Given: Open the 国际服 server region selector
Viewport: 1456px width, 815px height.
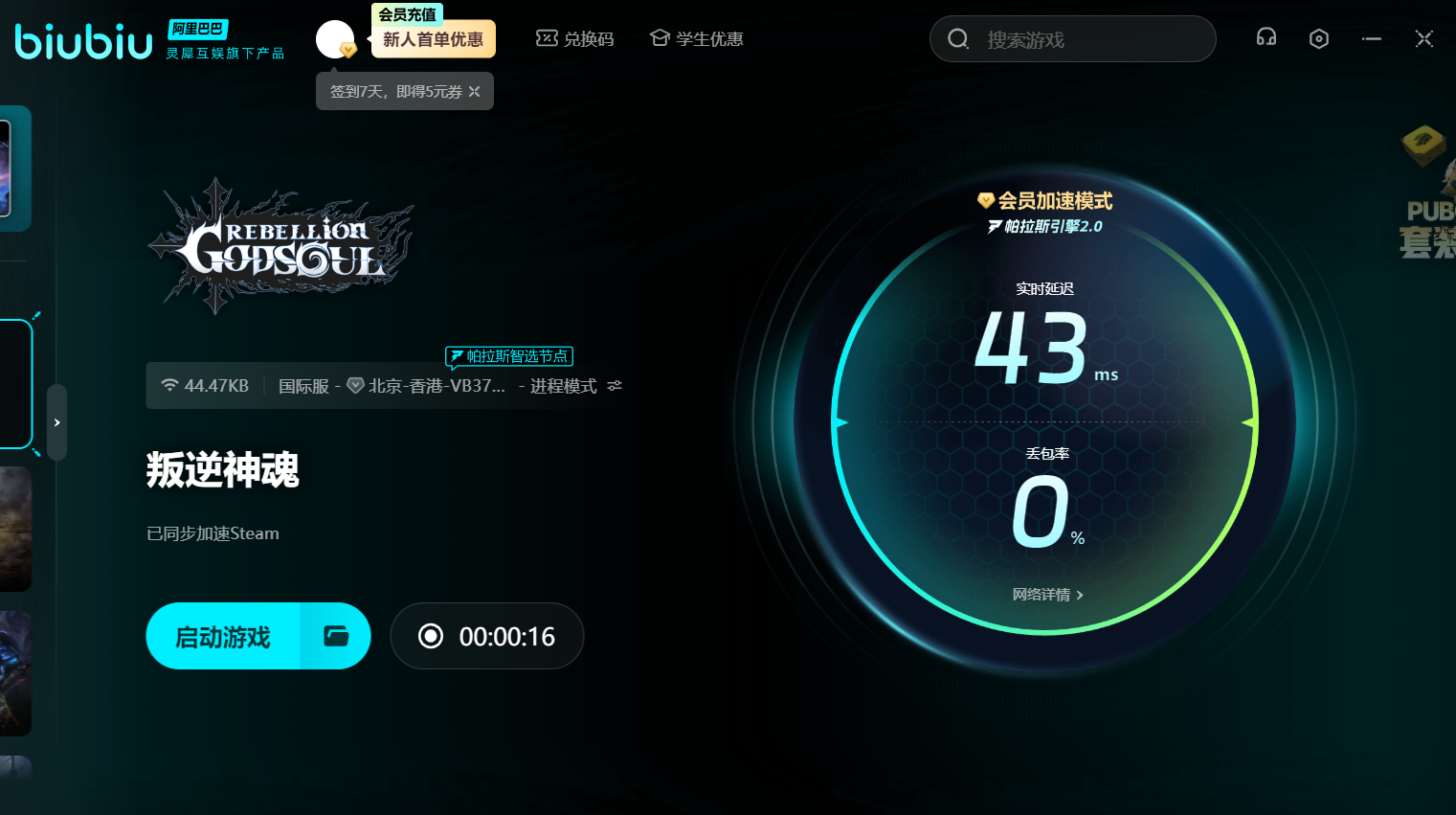Looking at the screenshot, I should (303, 386).
